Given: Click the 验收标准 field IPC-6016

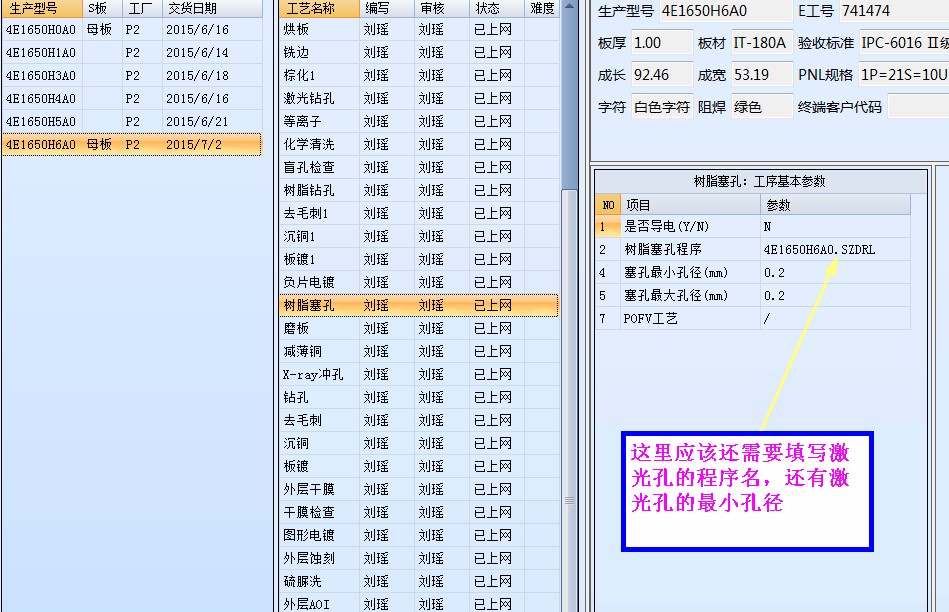Looking at the screenshot, I should [x=904, y=43].
